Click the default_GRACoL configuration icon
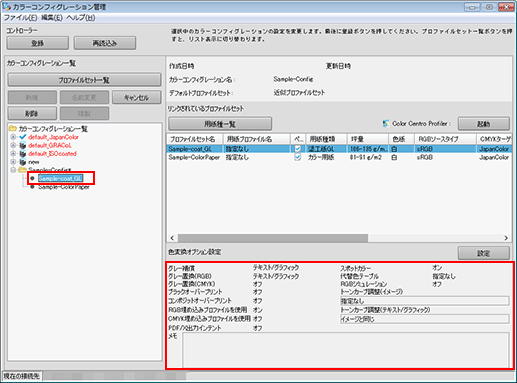517x383 pixels. click(23, 145)
